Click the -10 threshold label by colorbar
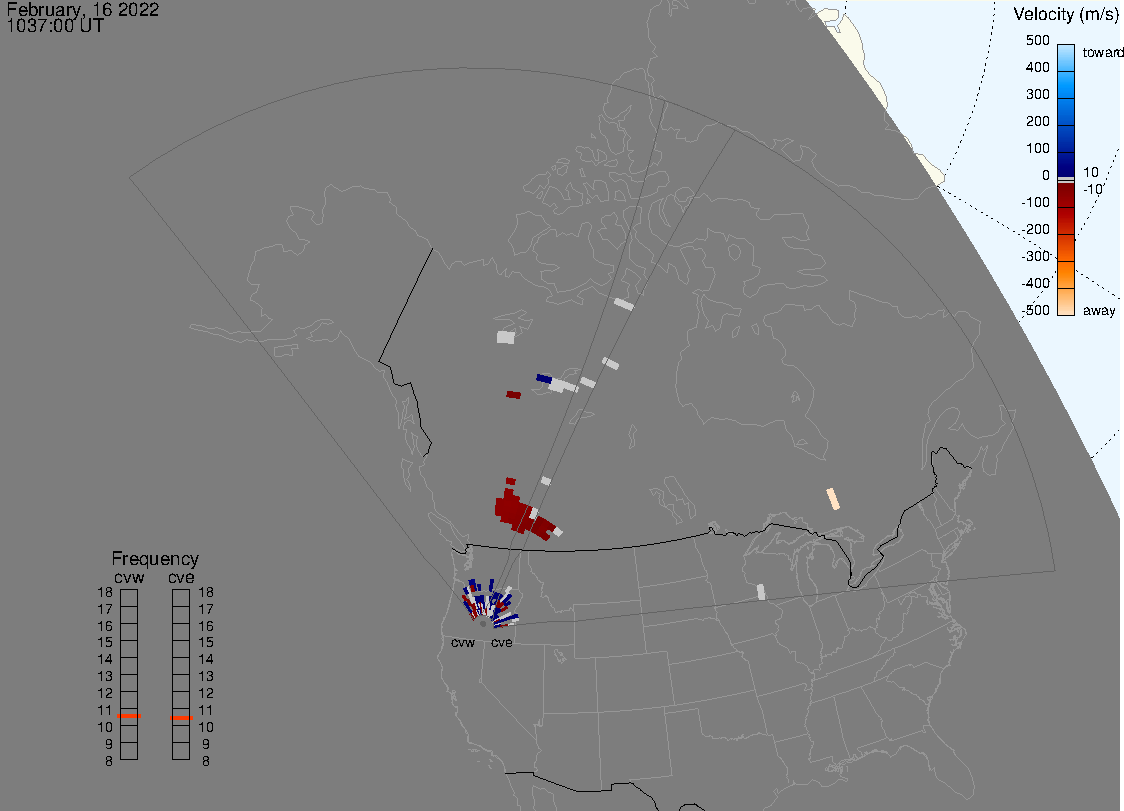This screenshot has width=1124, height=811. (1092, 189)
